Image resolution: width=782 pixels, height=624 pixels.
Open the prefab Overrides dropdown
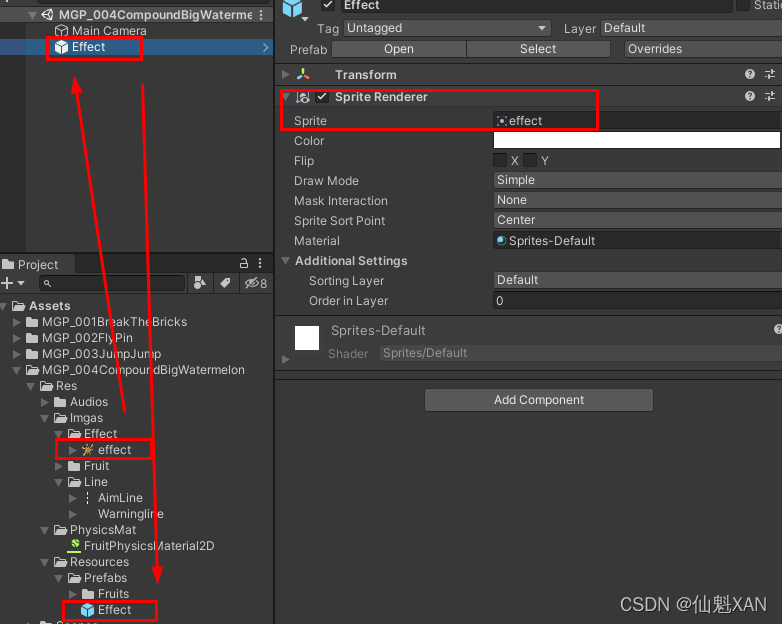coord(703,49)
